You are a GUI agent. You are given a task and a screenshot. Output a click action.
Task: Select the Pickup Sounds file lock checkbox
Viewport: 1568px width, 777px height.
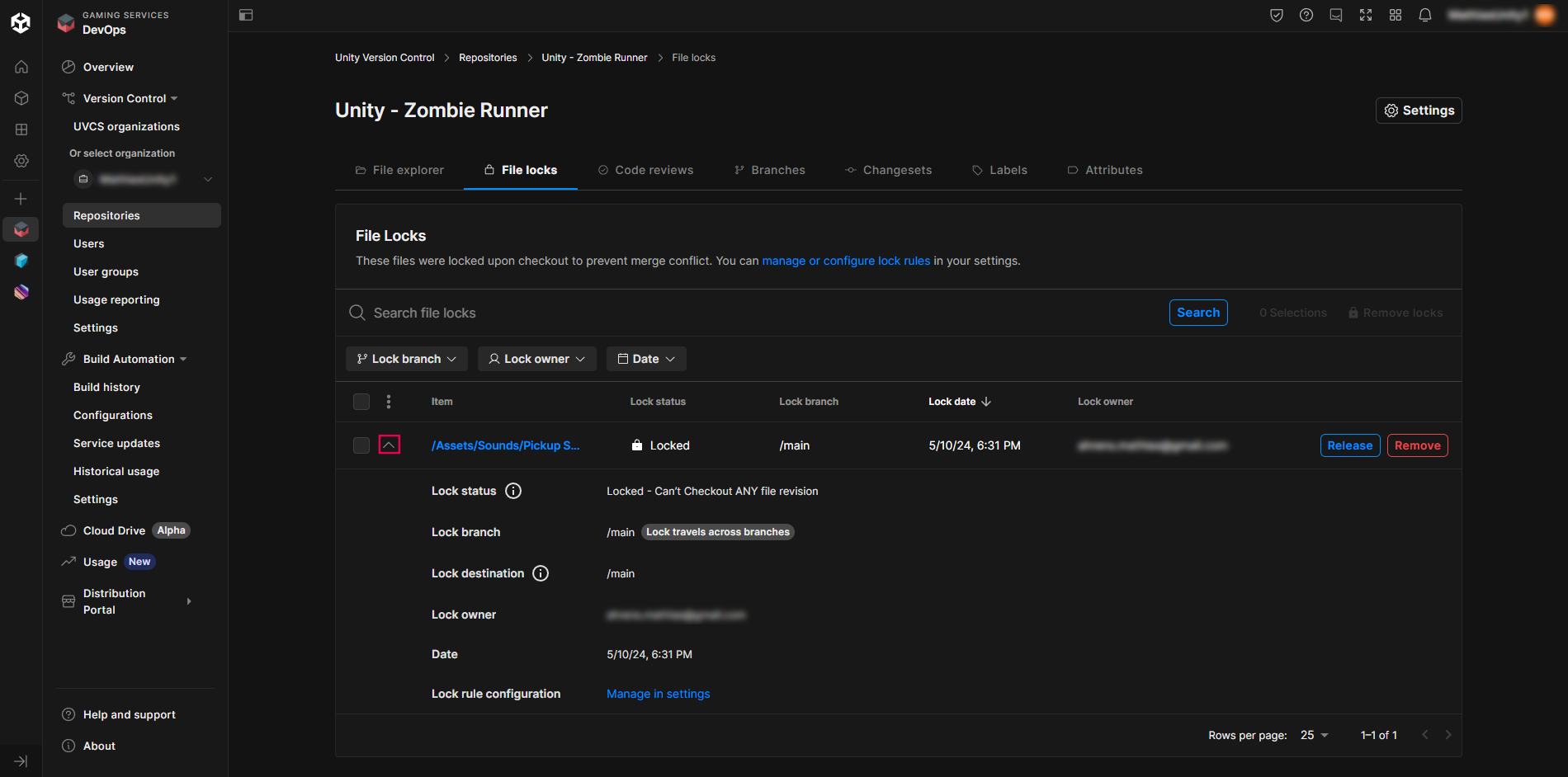pyautogui.click(x=361, y=445)
